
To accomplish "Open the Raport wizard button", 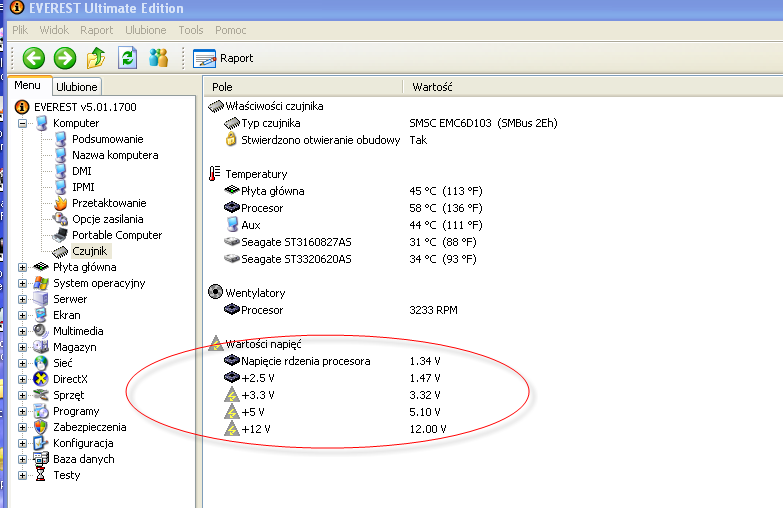I will [223, 58].
